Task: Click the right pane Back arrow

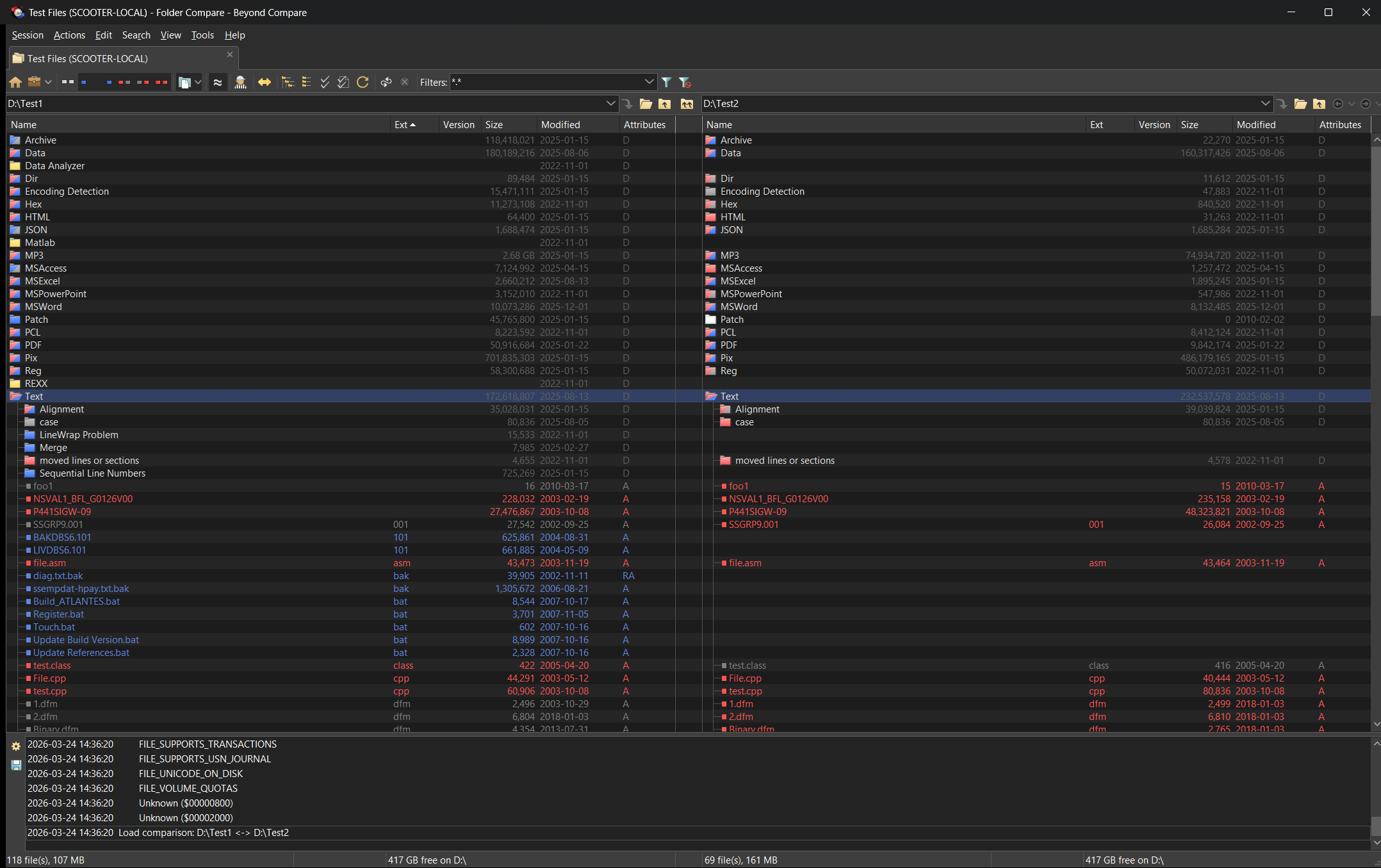Action: tap(1338, 104)
